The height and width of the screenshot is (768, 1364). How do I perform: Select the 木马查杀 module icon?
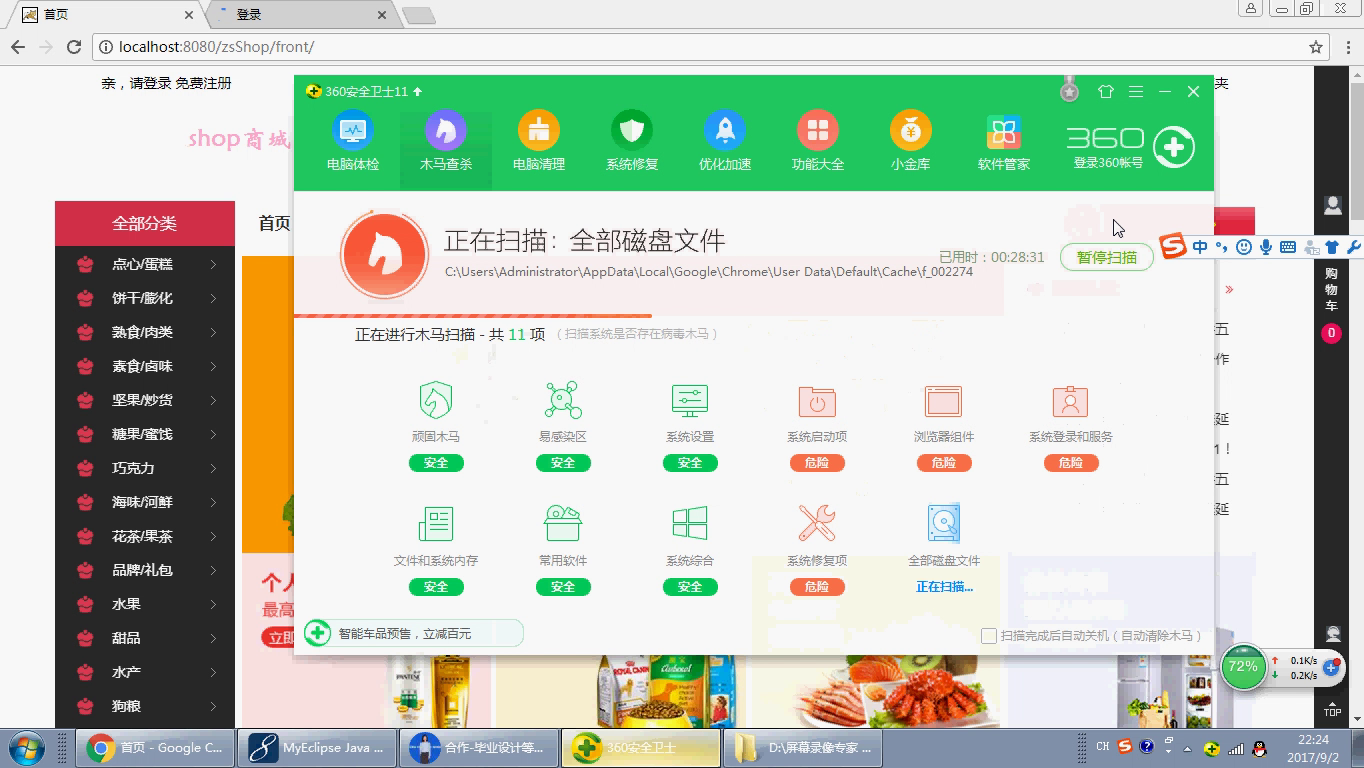(445, 131)
